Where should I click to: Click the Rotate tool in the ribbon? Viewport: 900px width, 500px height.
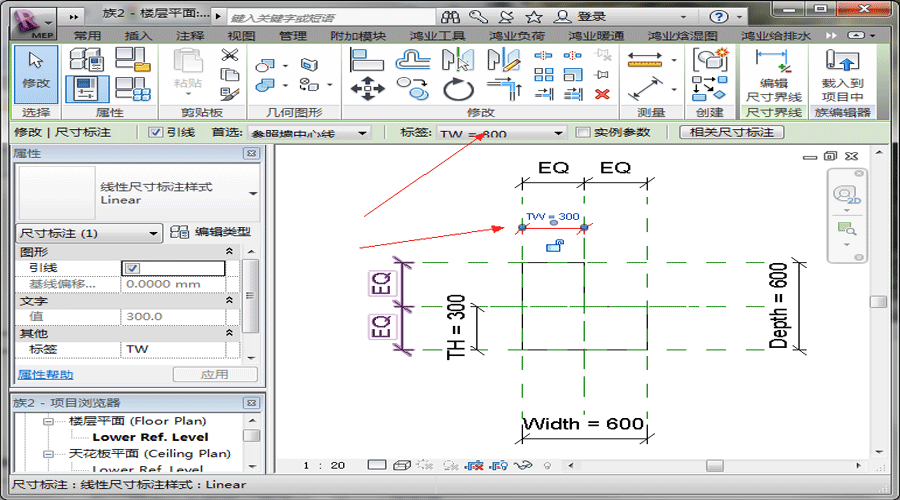pyautogui.click(x=458, y=89)
